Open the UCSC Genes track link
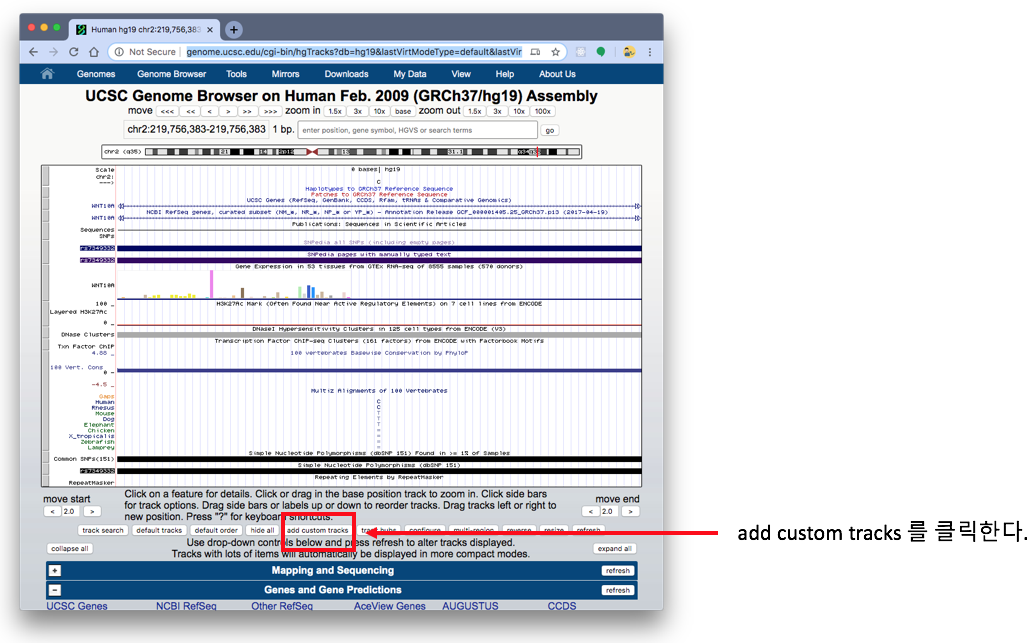The image size is (1036, 643). point(77,606)
